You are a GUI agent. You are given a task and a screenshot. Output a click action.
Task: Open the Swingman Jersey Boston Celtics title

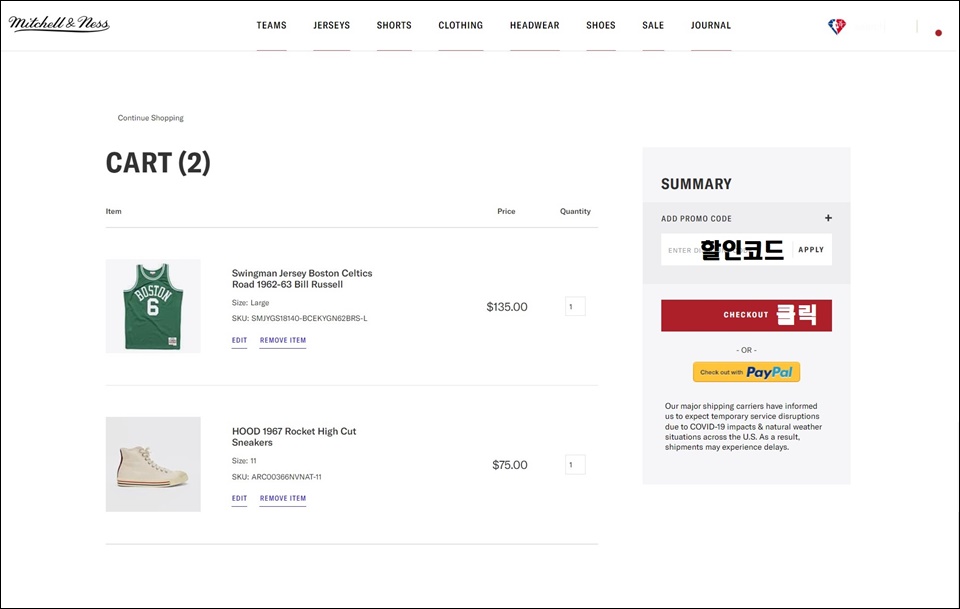coord(302,278)
